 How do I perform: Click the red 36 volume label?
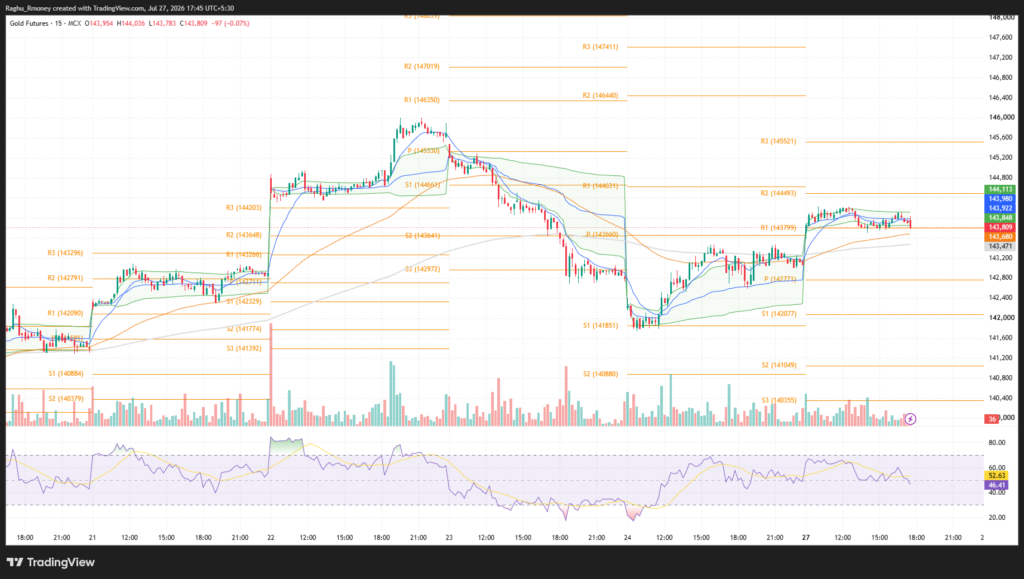click(992, 418)
